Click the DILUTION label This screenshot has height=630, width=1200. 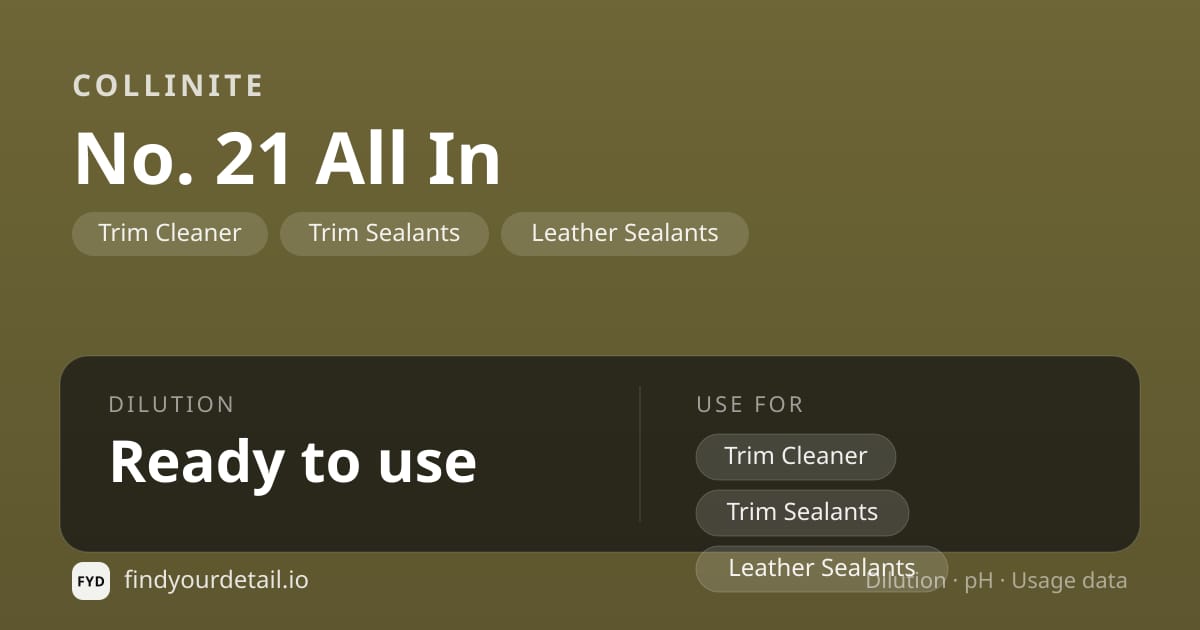coord(171,405)
